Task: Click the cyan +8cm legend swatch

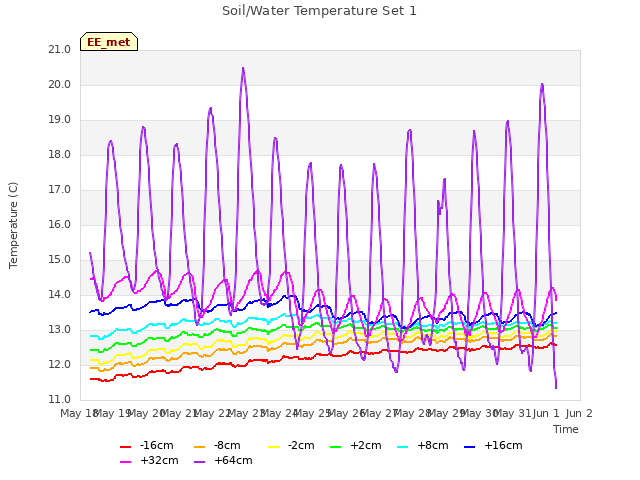Action: coord(402,447)
